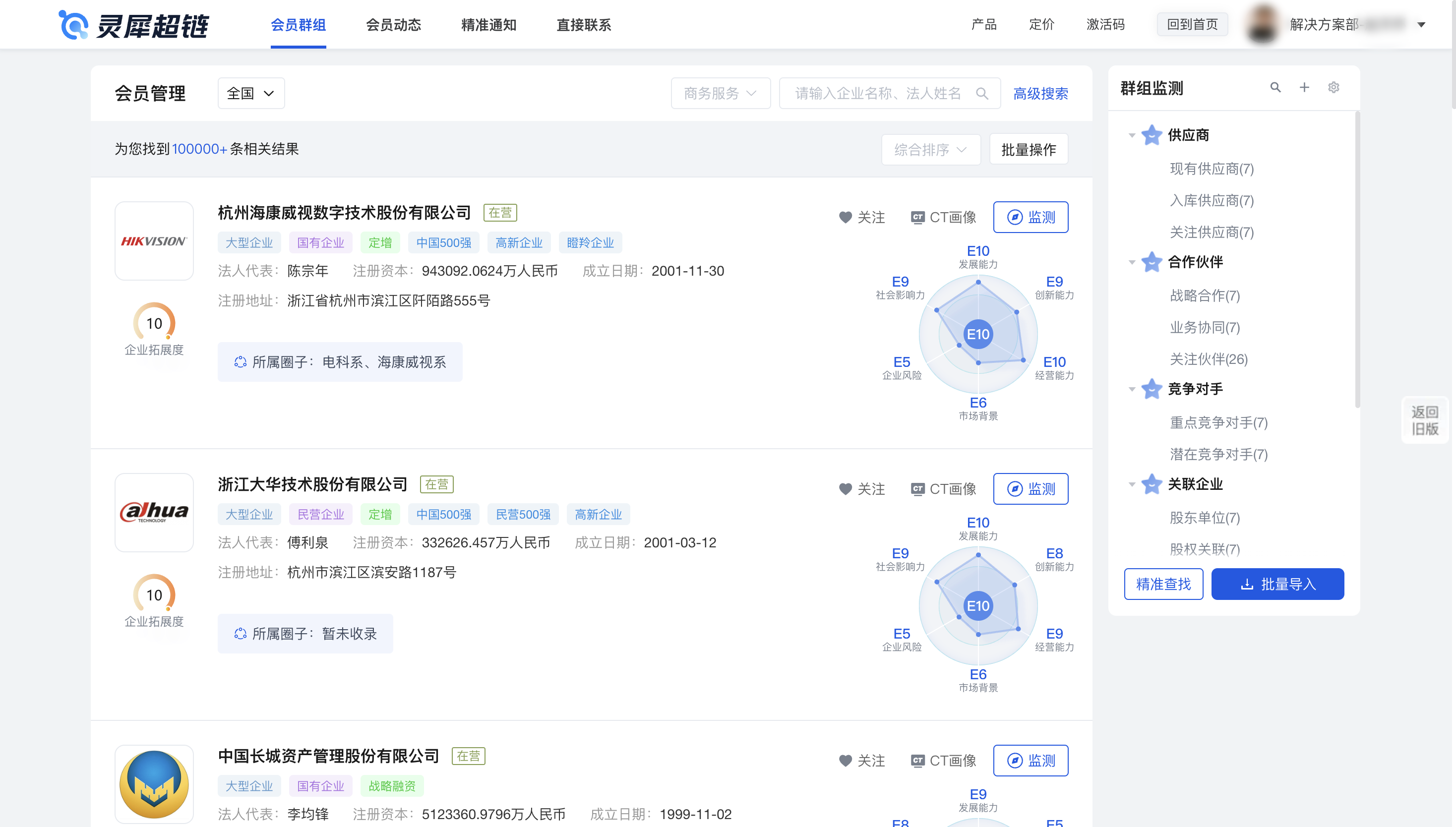Click 竞争对手 star icon
The height and width of the screenshot is (827, 1456).
1152,389
